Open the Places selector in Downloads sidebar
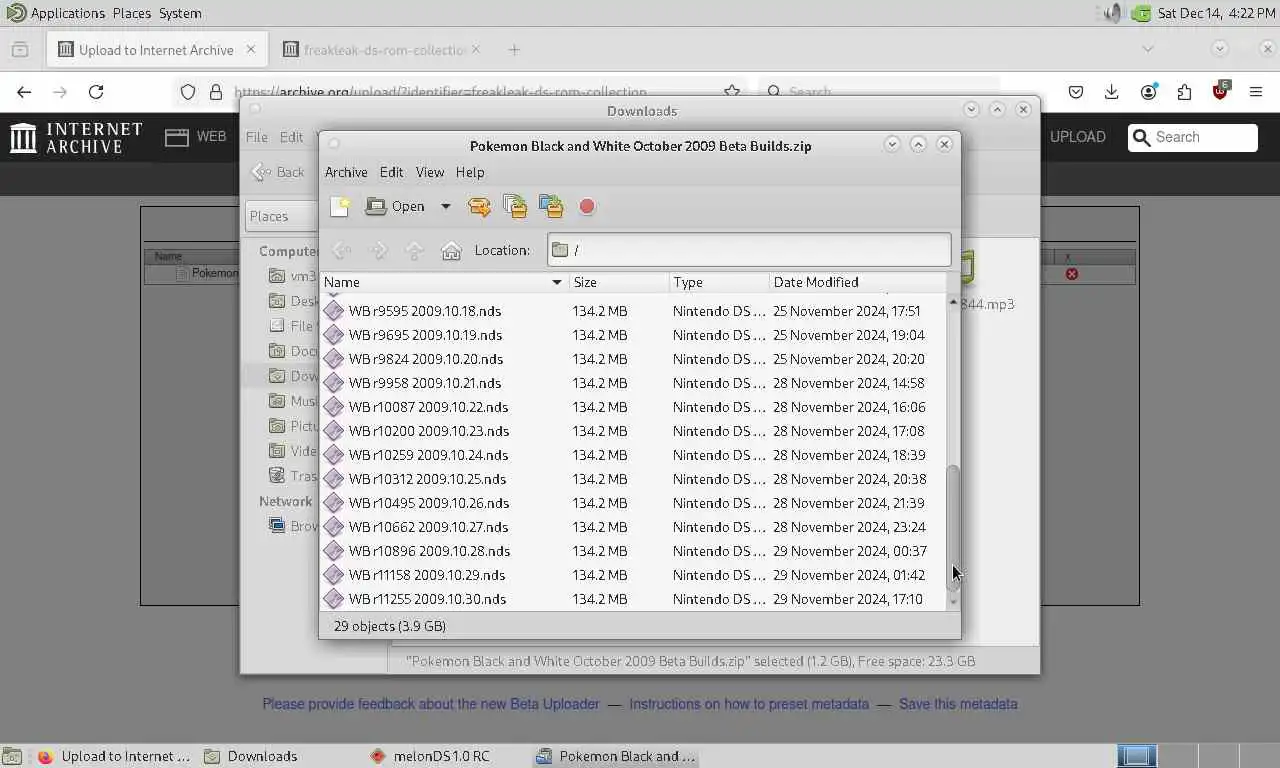The image size is (1280, 768). click(282, 216)
